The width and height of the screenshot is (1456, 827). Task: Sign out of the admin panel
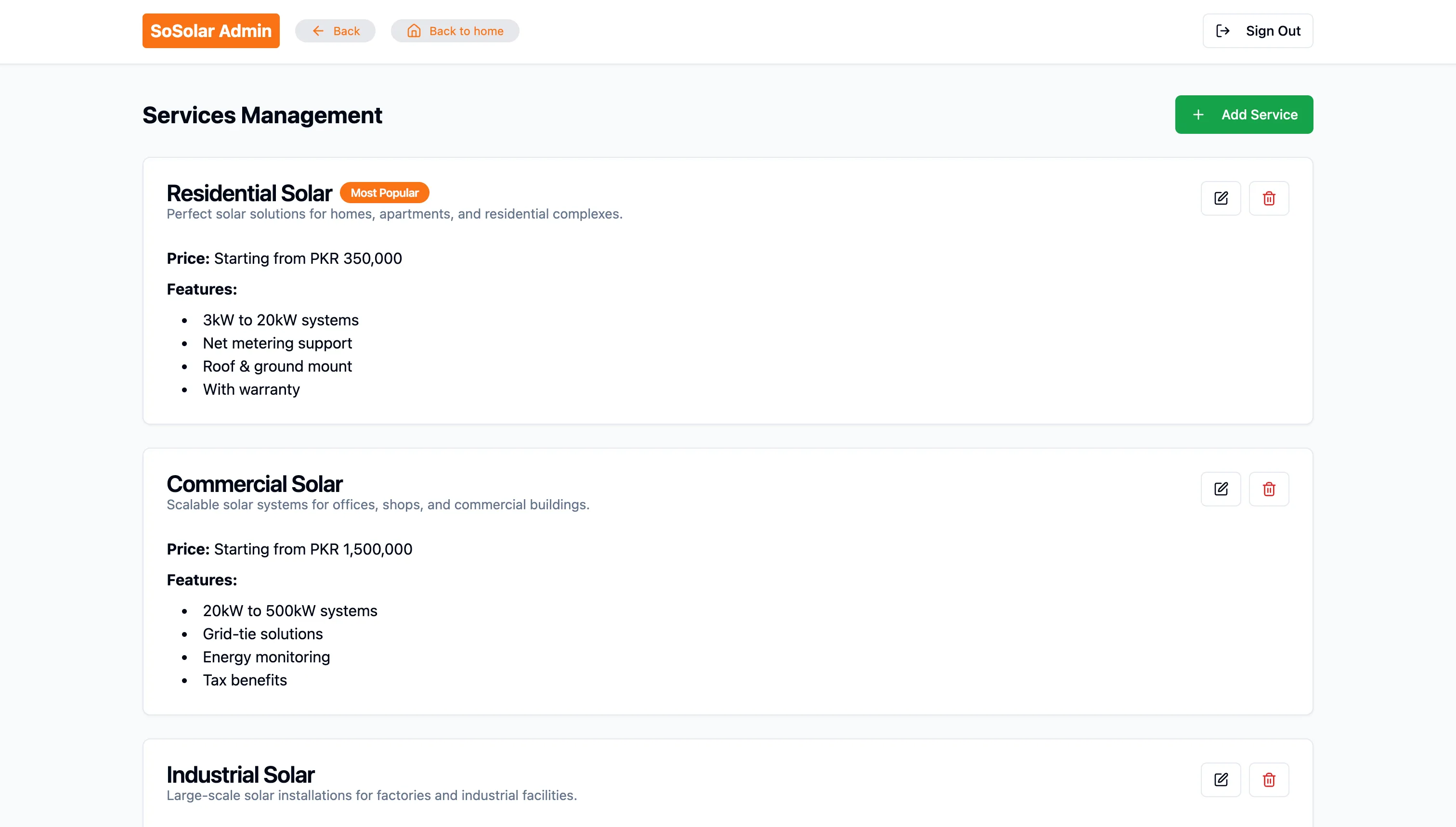[x=1257, y=31]
